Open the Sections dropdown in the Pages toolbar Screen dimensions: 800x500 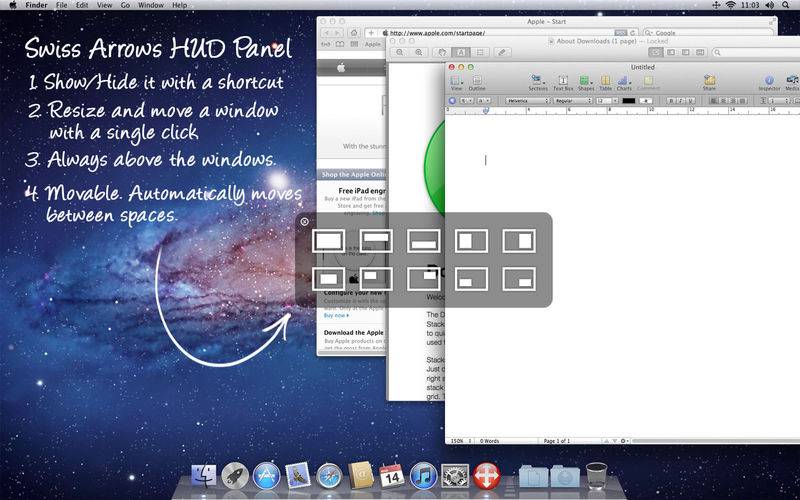(x=538, y=83)
